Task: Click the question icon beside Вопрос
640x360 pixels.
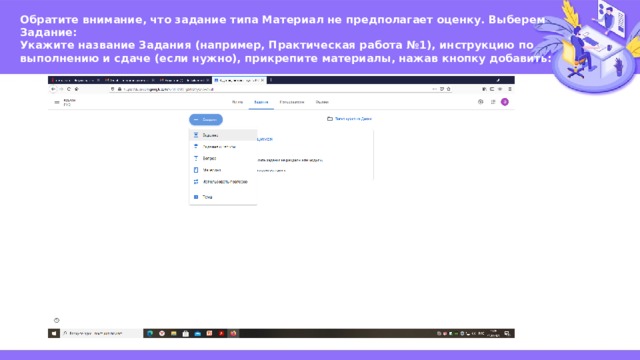Action: click(196, 158)
